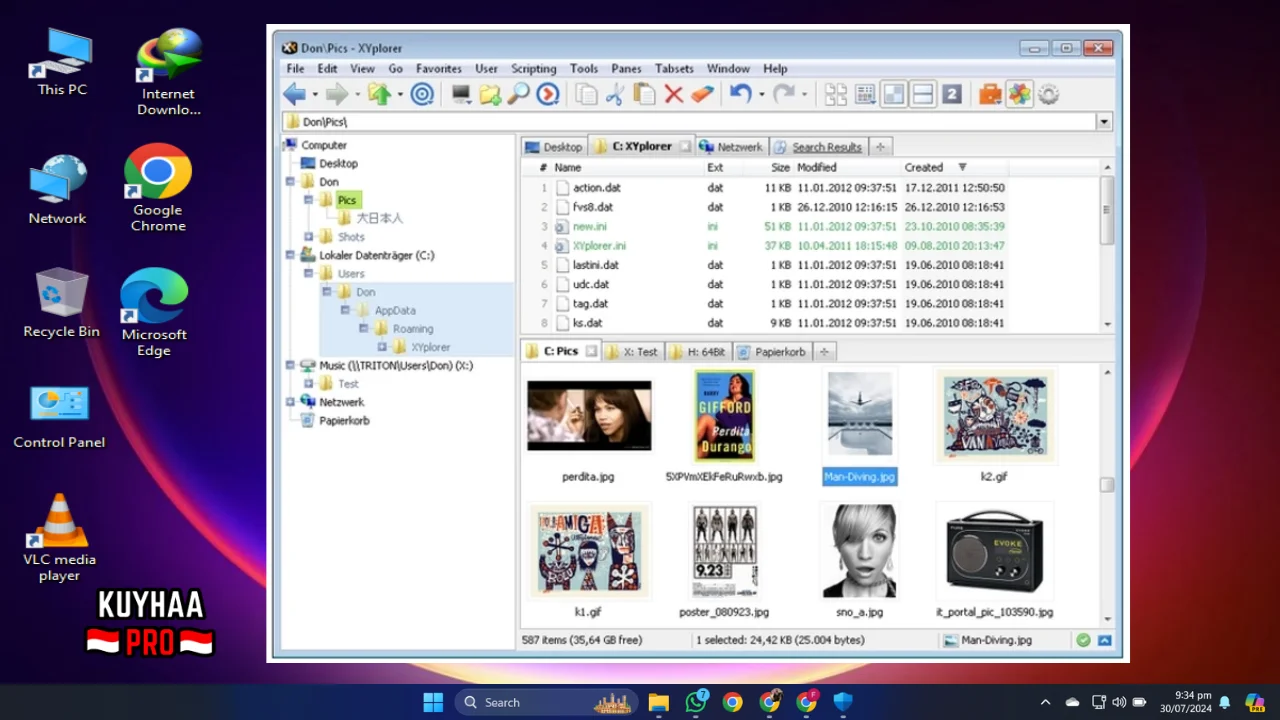
Task: Expand the Netzwerk tree node
Action: [x=291, y=402]
